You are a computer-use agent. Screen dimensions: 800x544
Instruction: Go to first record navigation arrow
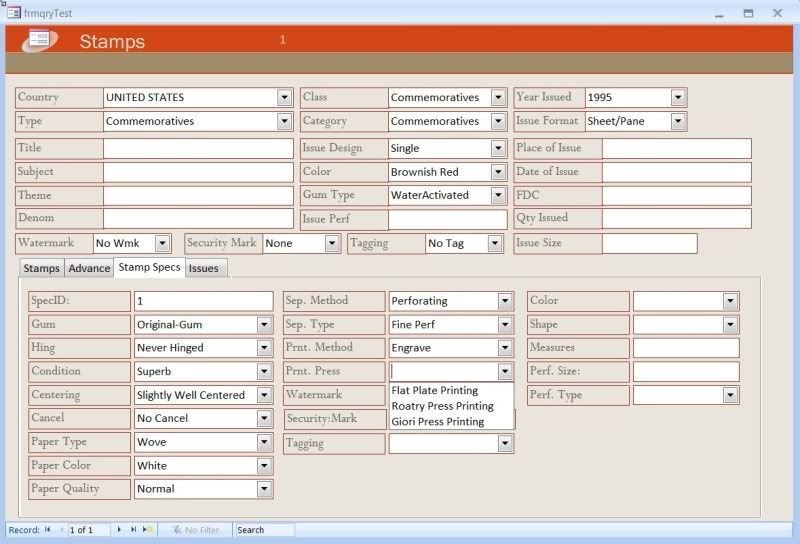(47, 530)
